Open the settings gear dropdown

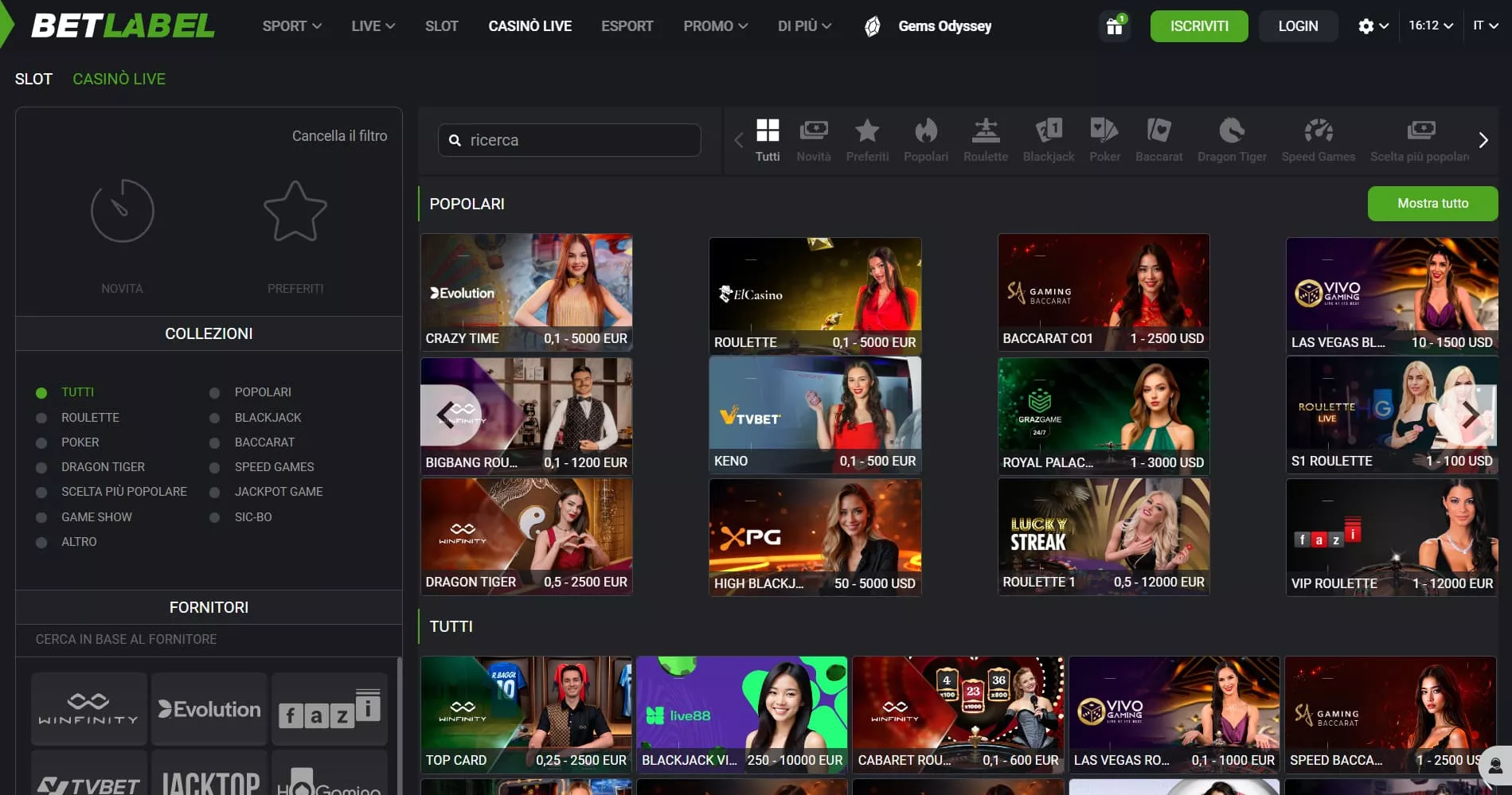click(x=1373, y=26)
